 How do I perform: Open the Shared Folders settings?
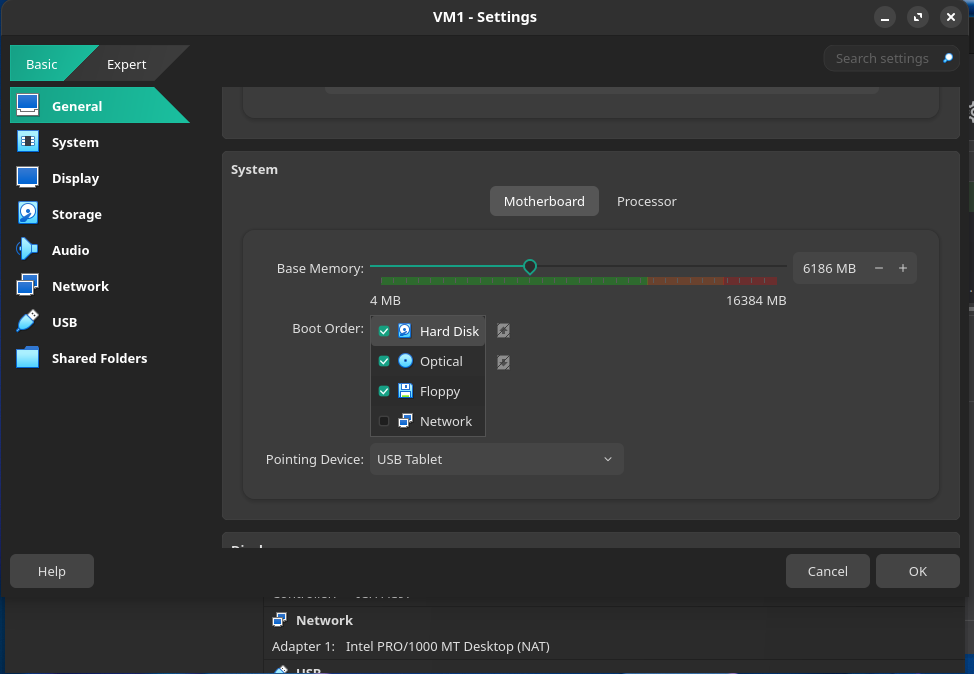pyautogui.click(x=99, y=358)
